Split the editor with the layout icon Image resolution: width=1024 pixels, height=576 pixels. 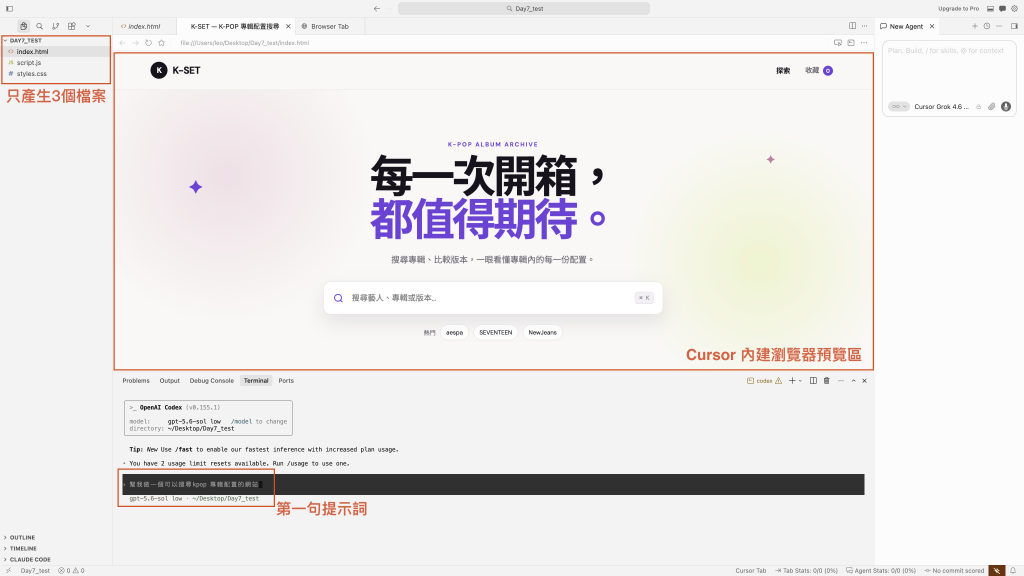(x=852, y=26)
